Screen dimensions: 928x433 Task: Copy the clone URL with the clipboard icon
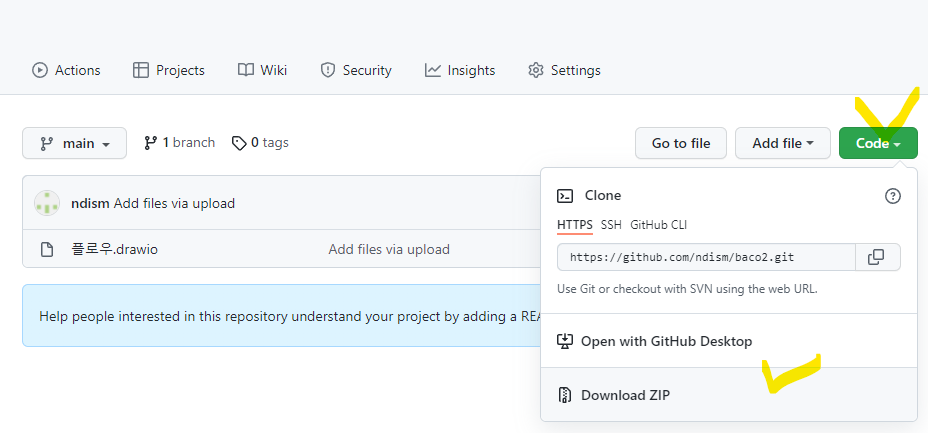[x=878, y=257]
